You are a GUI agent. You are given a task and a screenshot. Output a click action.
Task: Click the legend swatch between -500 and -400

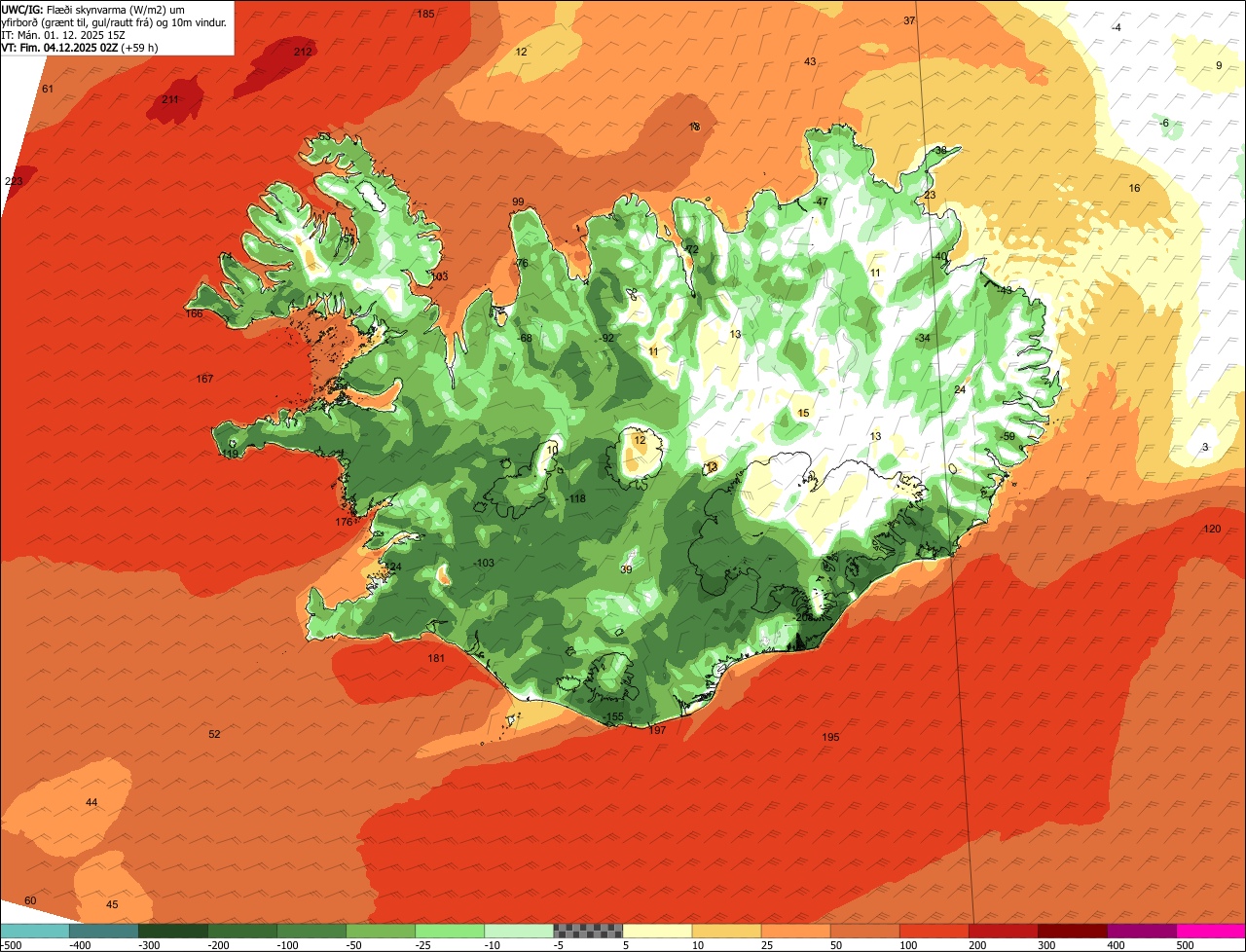point(35,931)
